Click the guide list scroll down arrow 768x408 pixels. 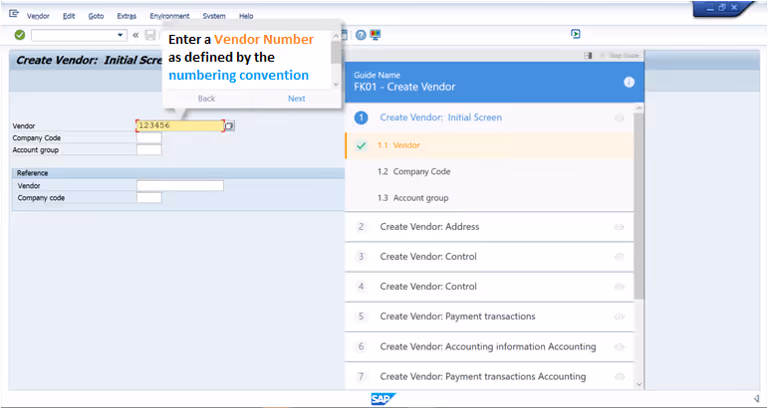639,384
